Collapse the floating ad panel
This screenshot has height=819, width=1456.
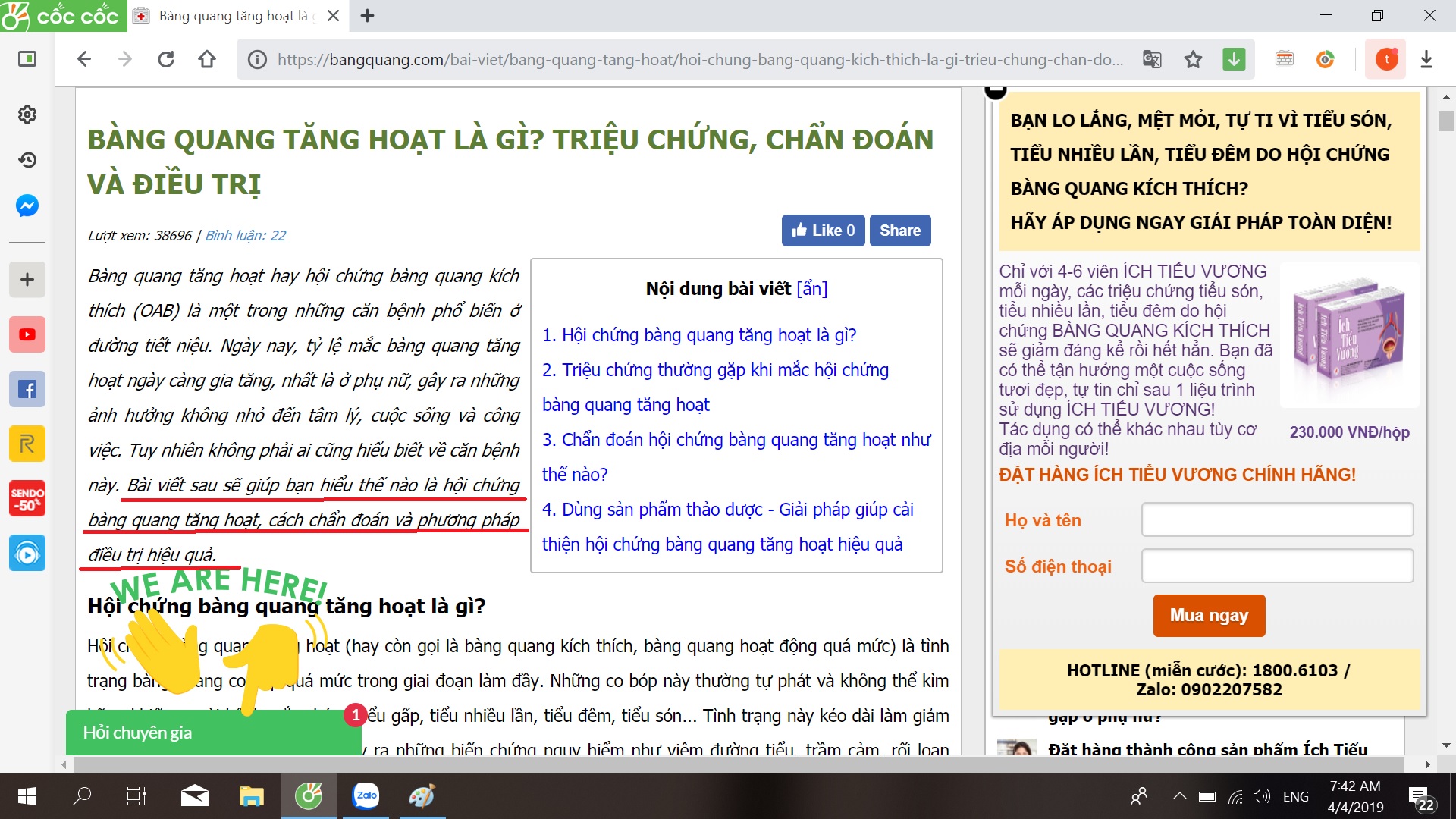click(995, 91)
